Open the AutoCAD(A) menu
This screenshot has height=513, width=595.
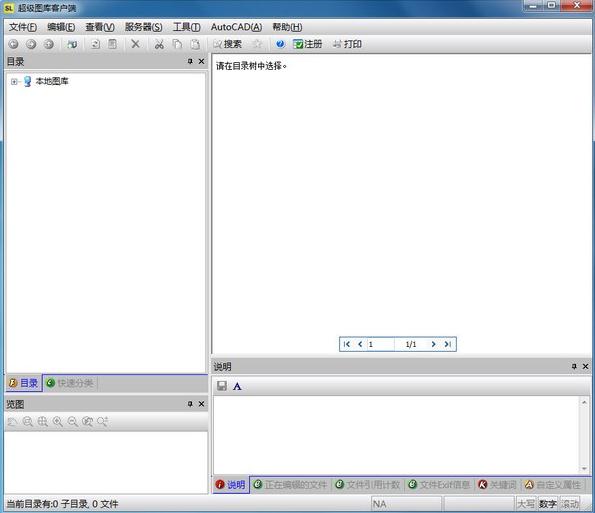click(236, 27)
